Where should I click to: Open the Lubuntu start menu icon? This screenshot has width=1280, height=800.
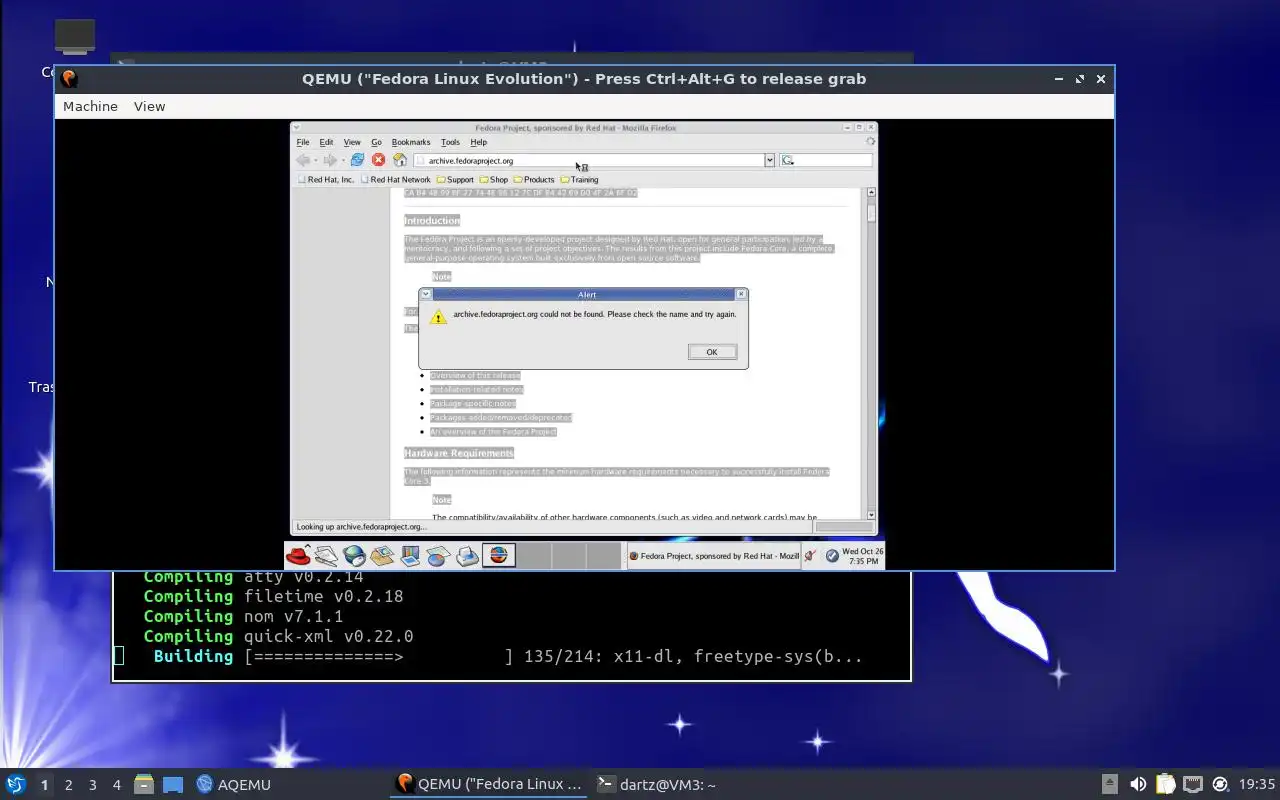15,784
